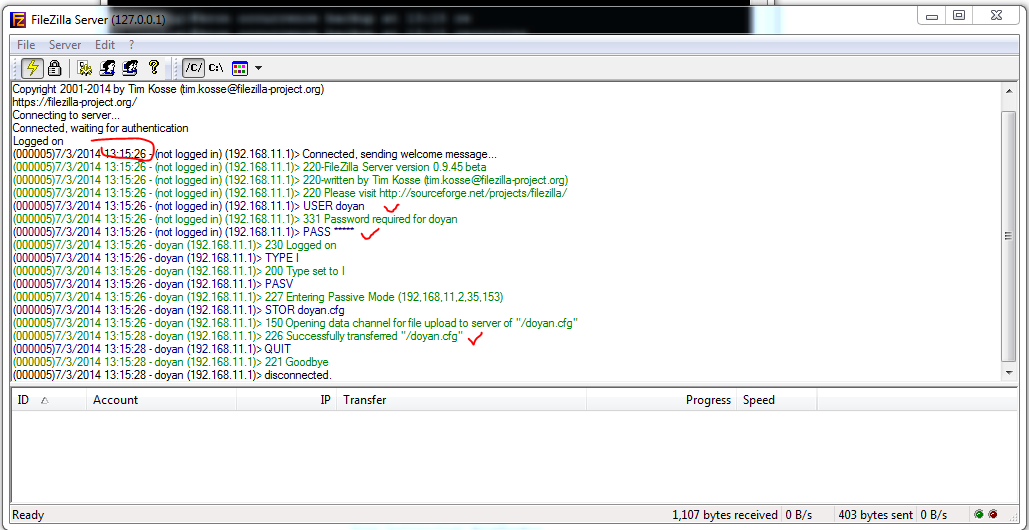Click the '230 Logged on' log line
The height and width of the screenshot is (530, 1029).
pyautogui.click(x=175, y=245)
